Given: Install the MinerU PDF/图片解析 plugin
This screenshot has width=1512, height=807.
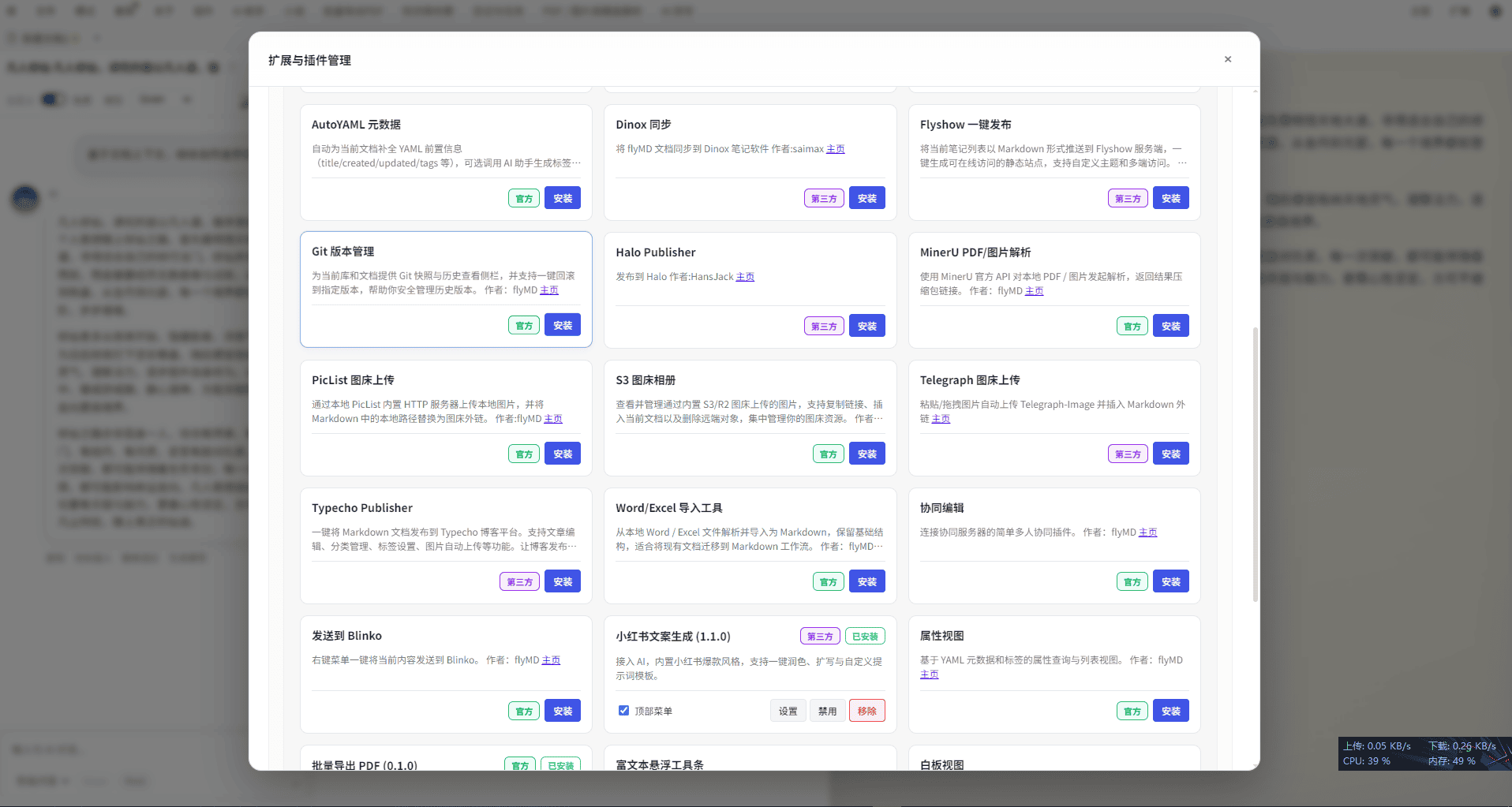Looking at the screenshot, I should coord(1171,326).
